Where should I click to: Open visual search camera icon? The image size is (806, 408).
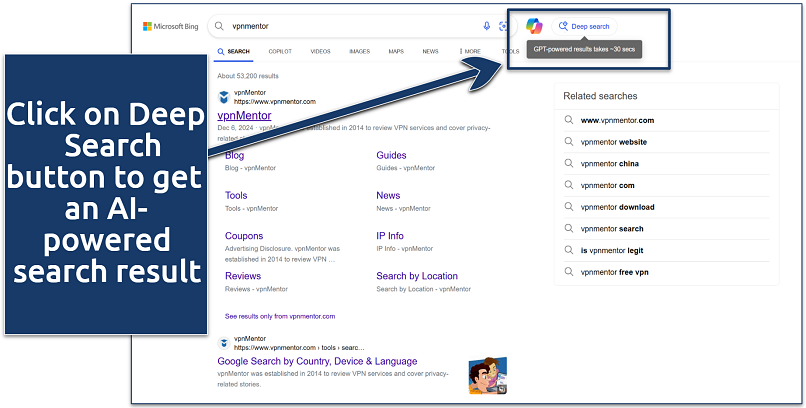point(503,26)
